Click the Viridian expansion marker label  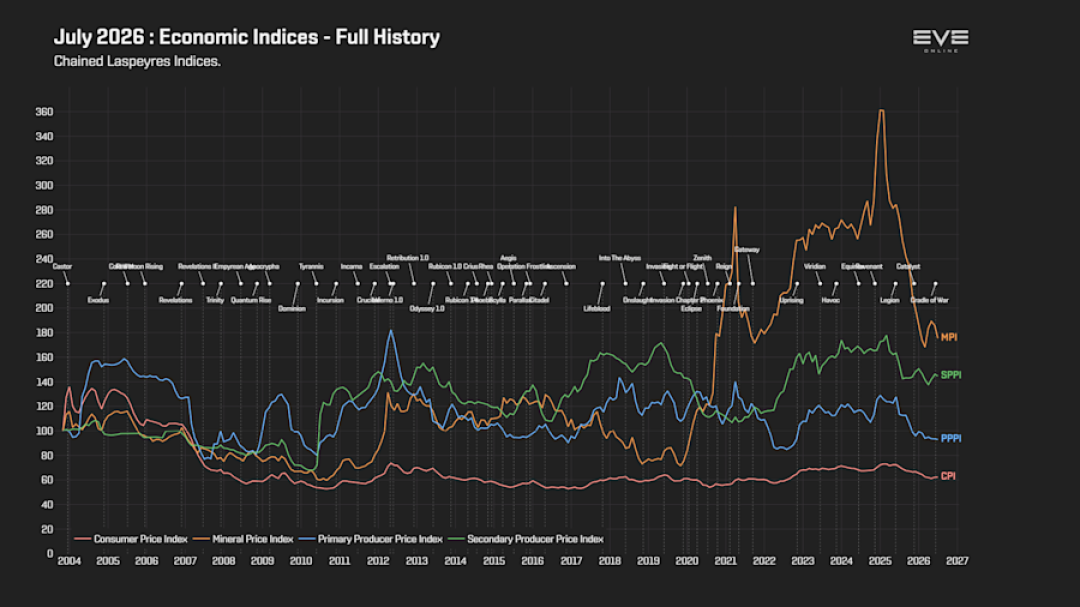coord(815,267)
